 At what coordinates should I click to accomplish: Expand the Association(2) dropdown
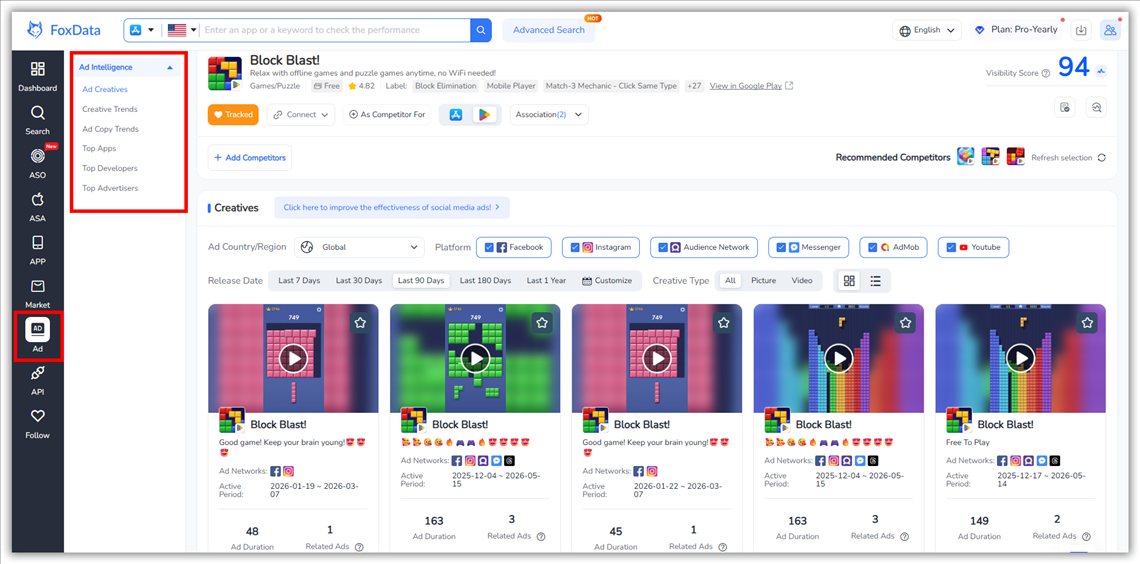coord(549,115)
